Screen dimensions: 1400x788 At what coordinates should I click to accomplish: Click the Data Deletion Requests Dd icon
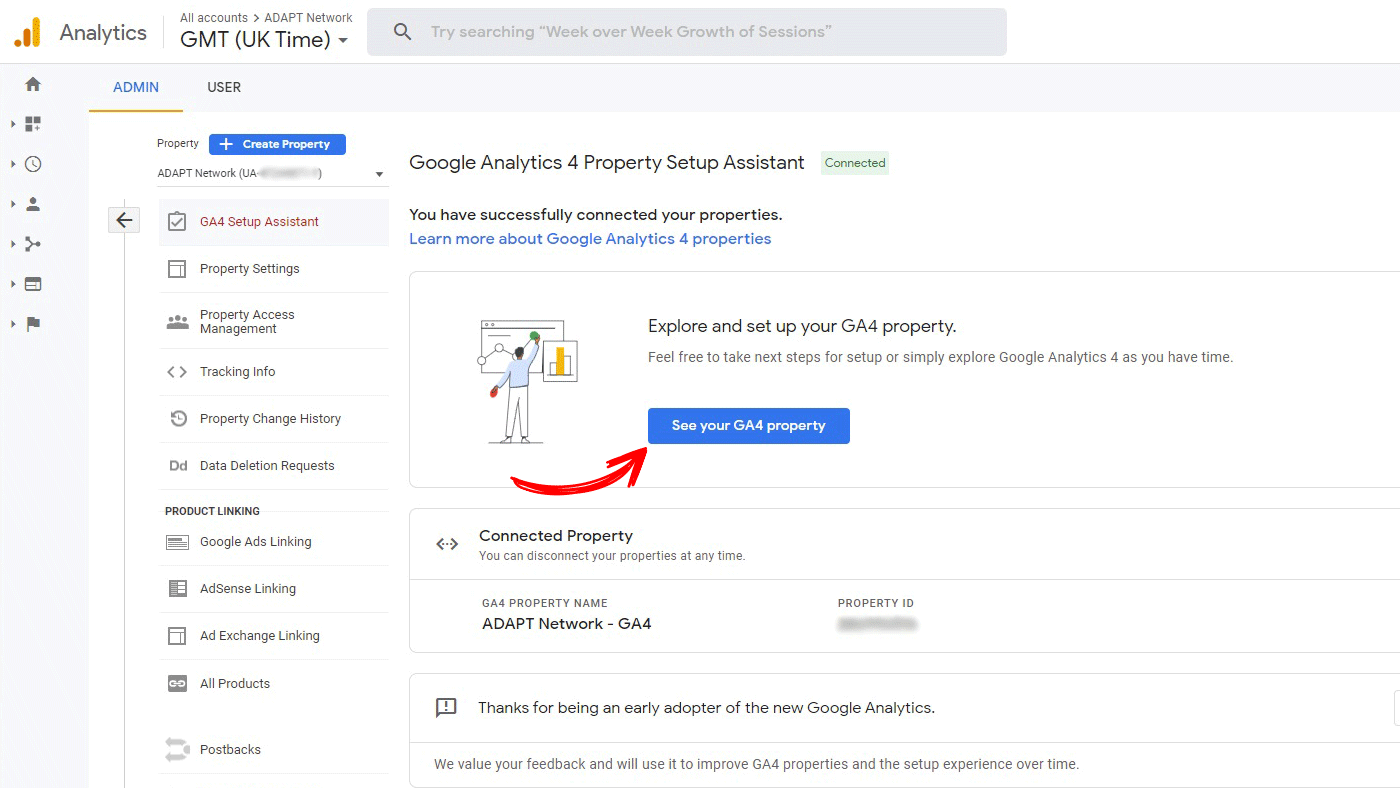pos(178,466)
